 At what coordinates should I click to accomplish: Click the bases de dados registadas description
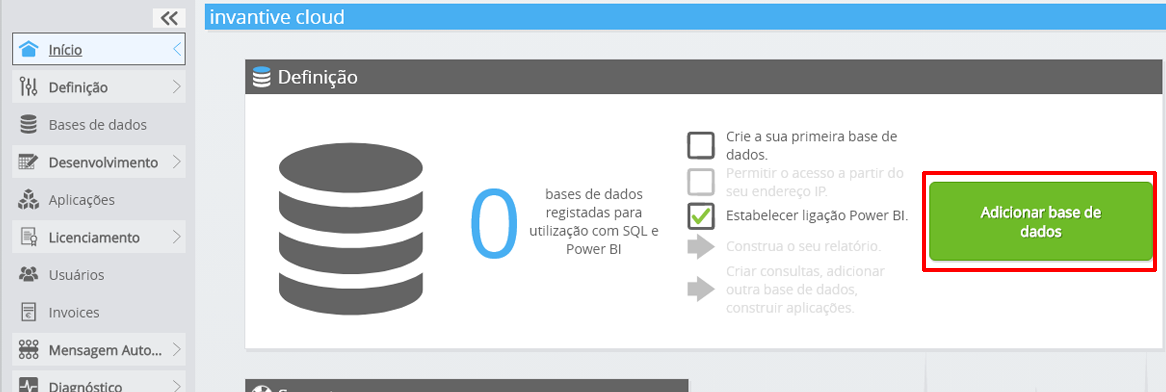[593, 222]
